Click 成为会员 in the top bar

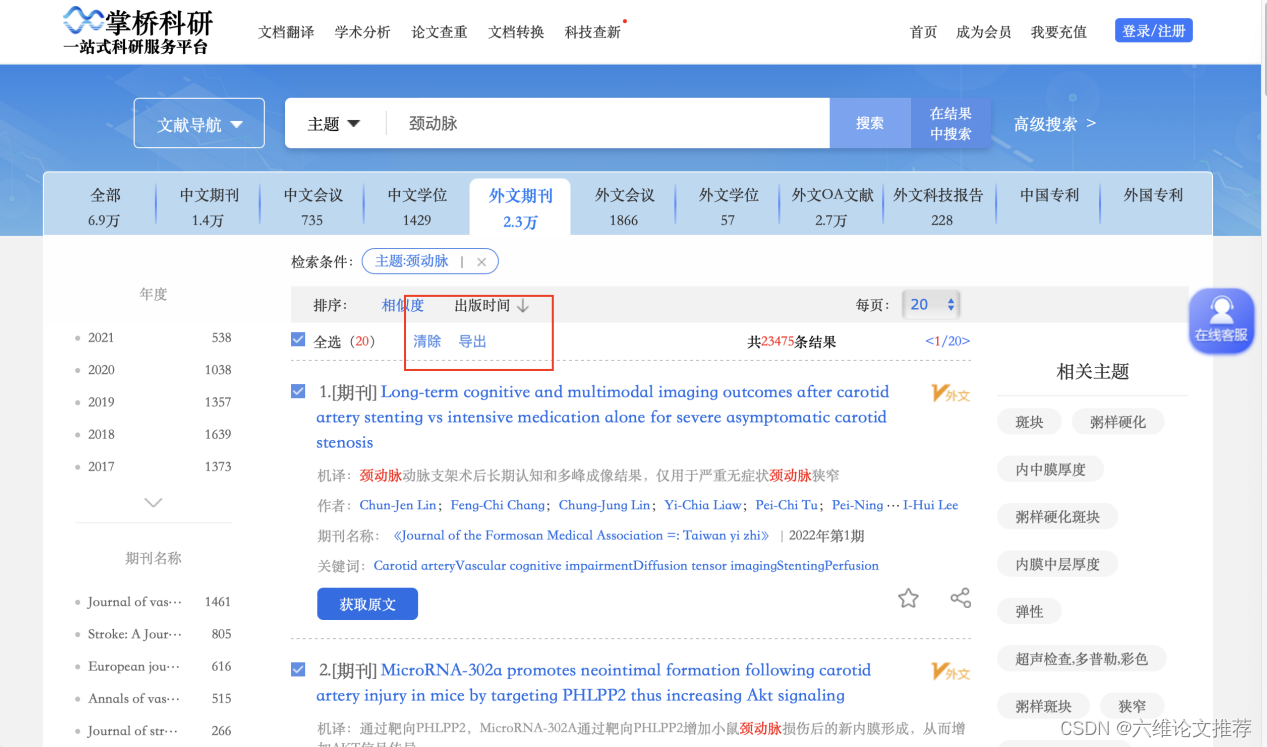984,32
